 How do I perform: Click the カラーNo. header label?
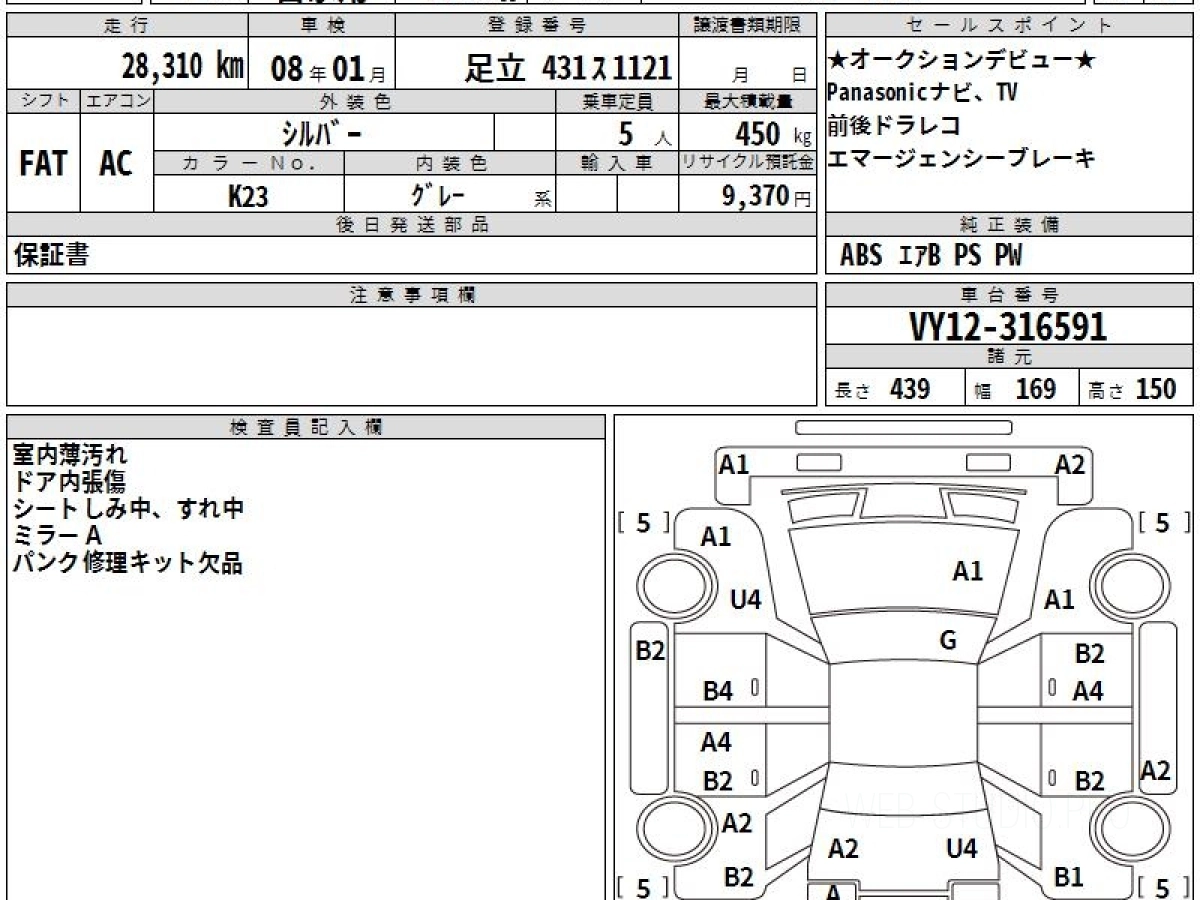tap(249, 163)
